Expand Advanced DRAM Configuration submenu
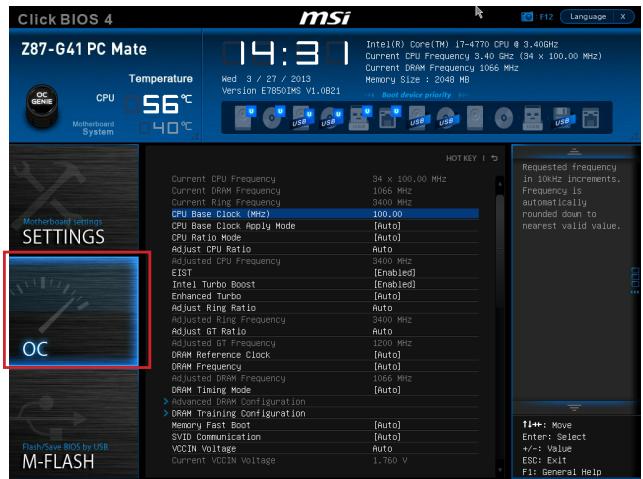 (x=238, y=401)
